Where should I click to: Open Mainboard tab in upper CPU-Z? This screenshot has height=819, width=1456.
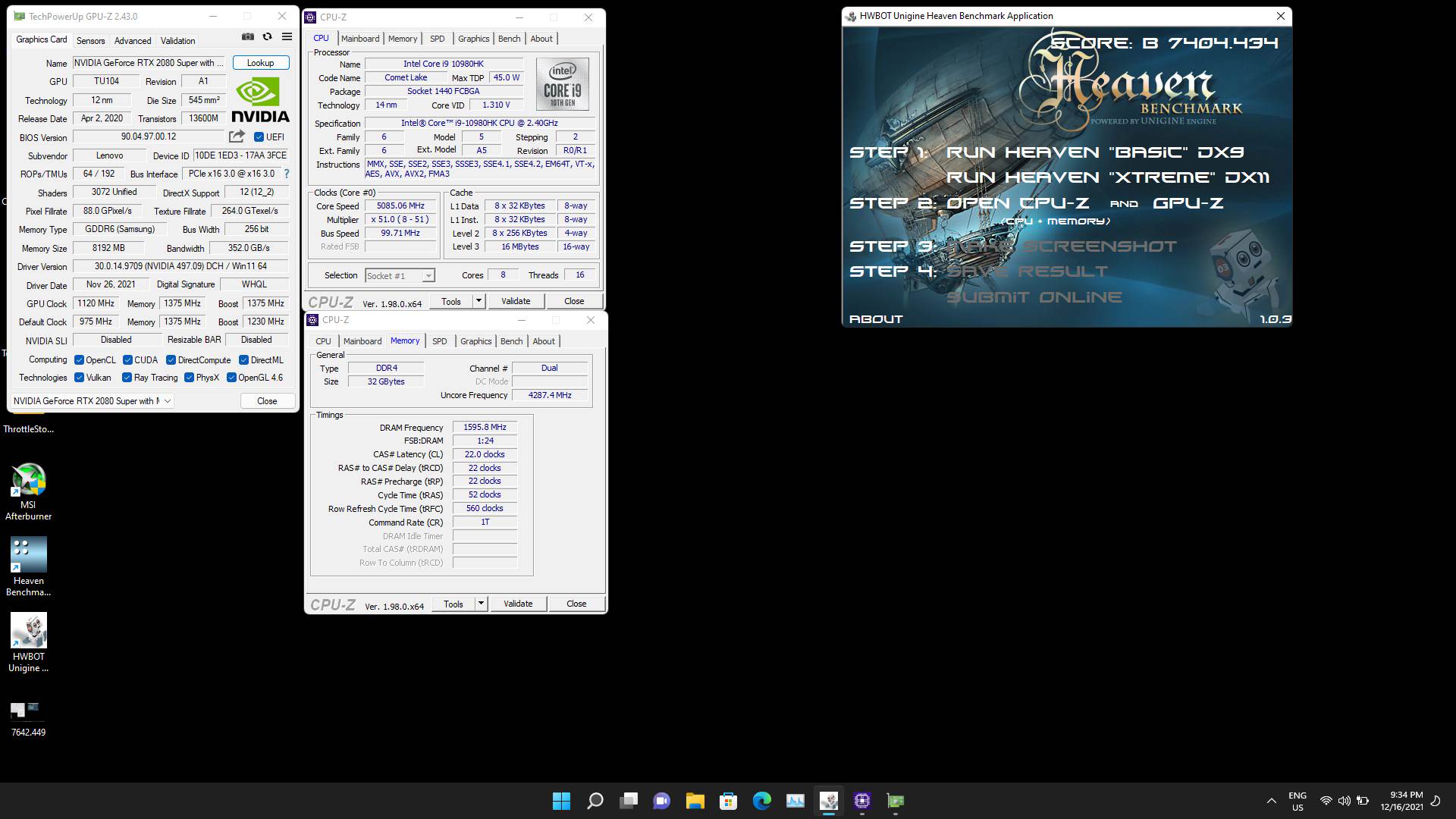point(360,39)
